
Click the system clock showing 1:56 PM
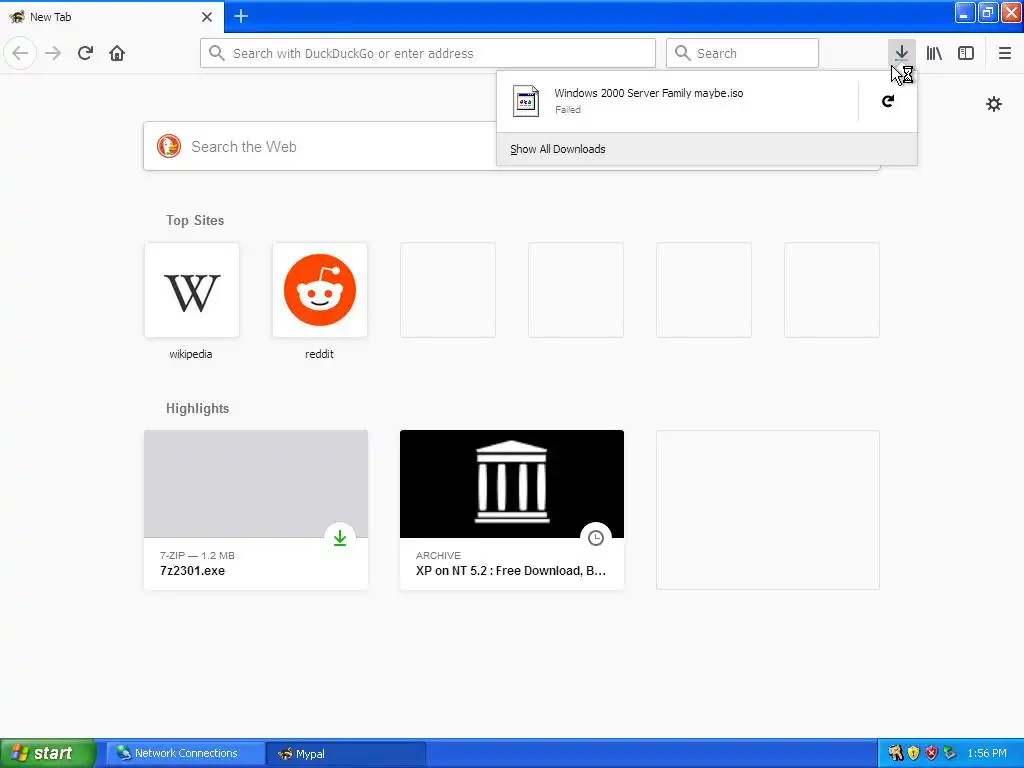[987, 754]
